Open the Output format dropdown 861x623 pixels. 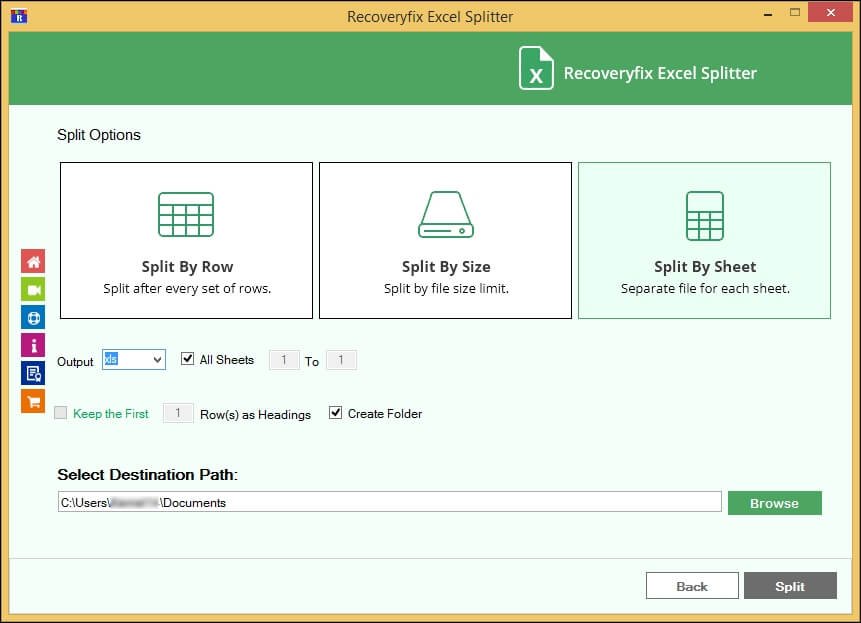tap(134, 360)
